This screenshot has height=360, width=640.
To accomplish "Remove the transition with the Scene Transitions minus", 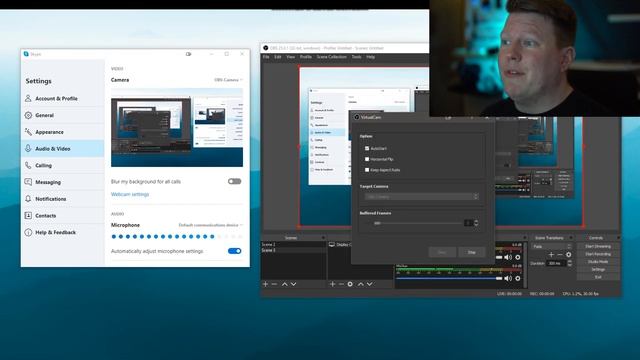I will click(560, 254).
